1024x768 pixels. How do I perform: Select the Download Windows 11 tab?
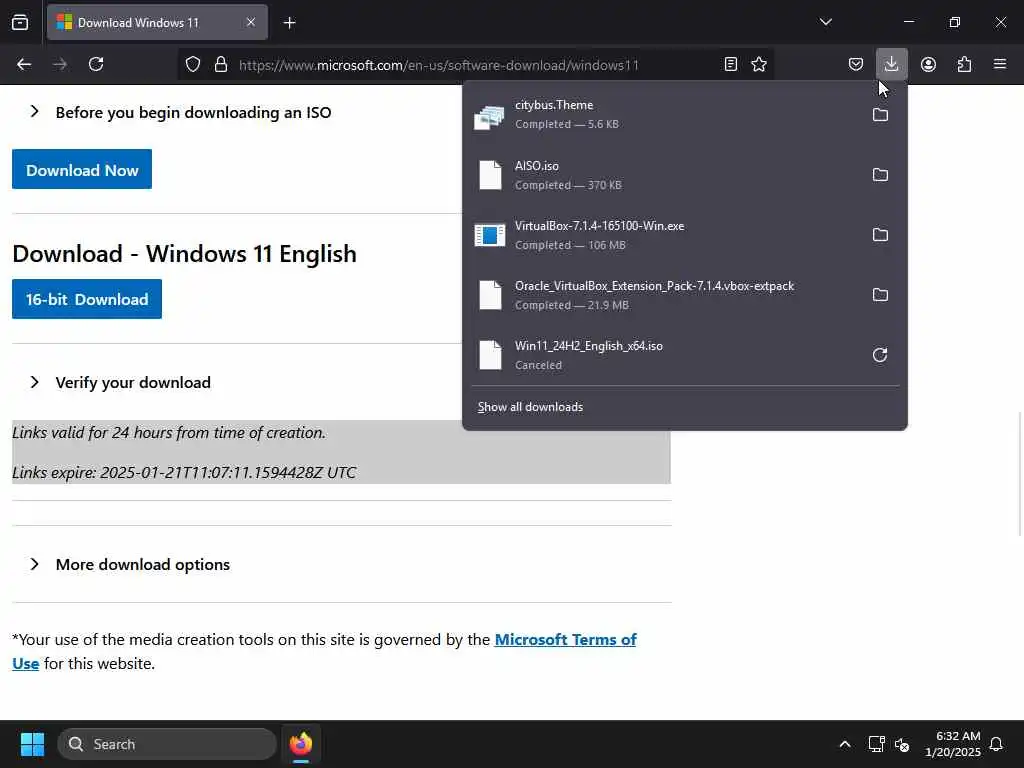point(157,22)
